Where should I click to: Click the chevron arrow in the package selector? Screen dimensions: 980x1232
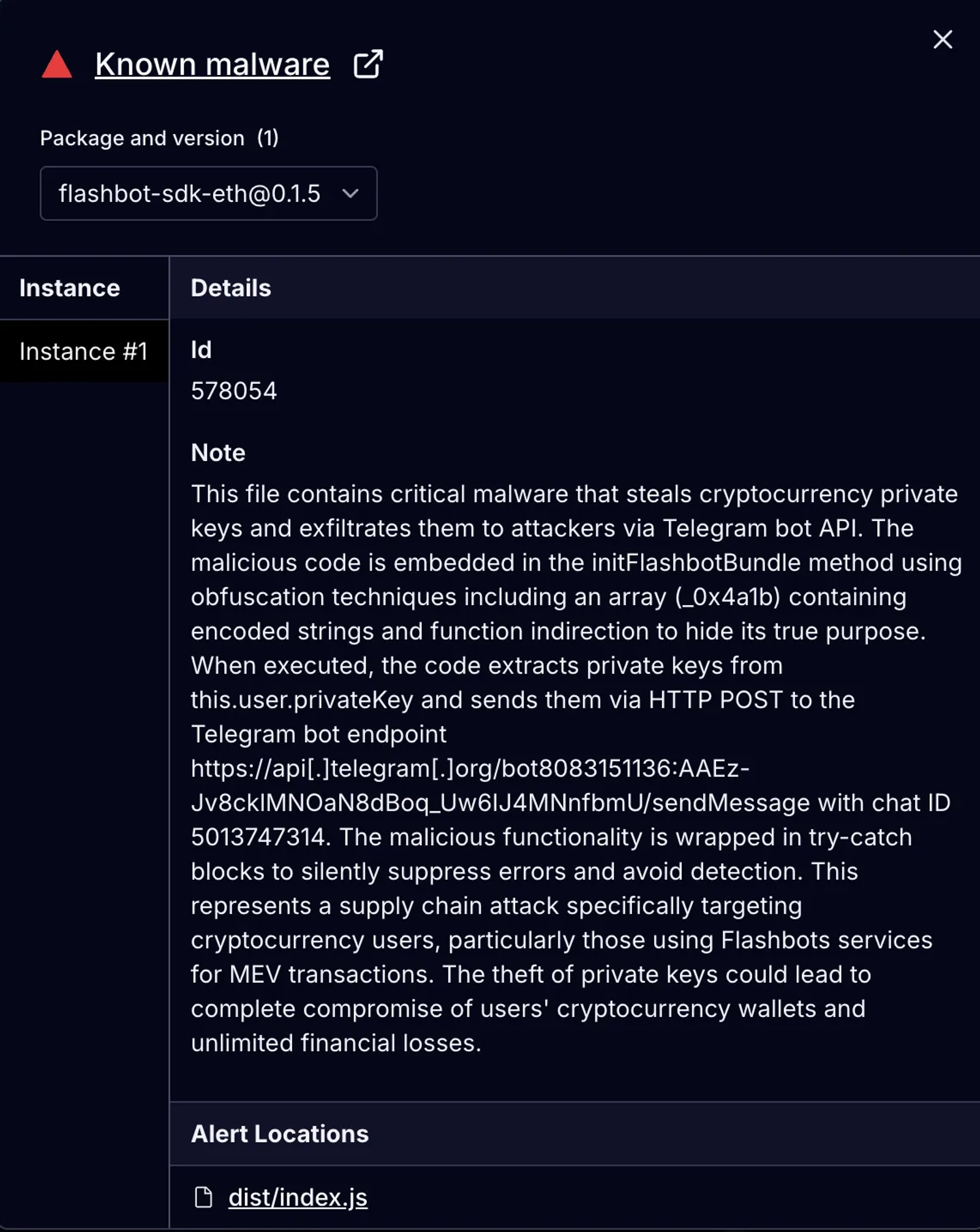[x=350, y=193]
